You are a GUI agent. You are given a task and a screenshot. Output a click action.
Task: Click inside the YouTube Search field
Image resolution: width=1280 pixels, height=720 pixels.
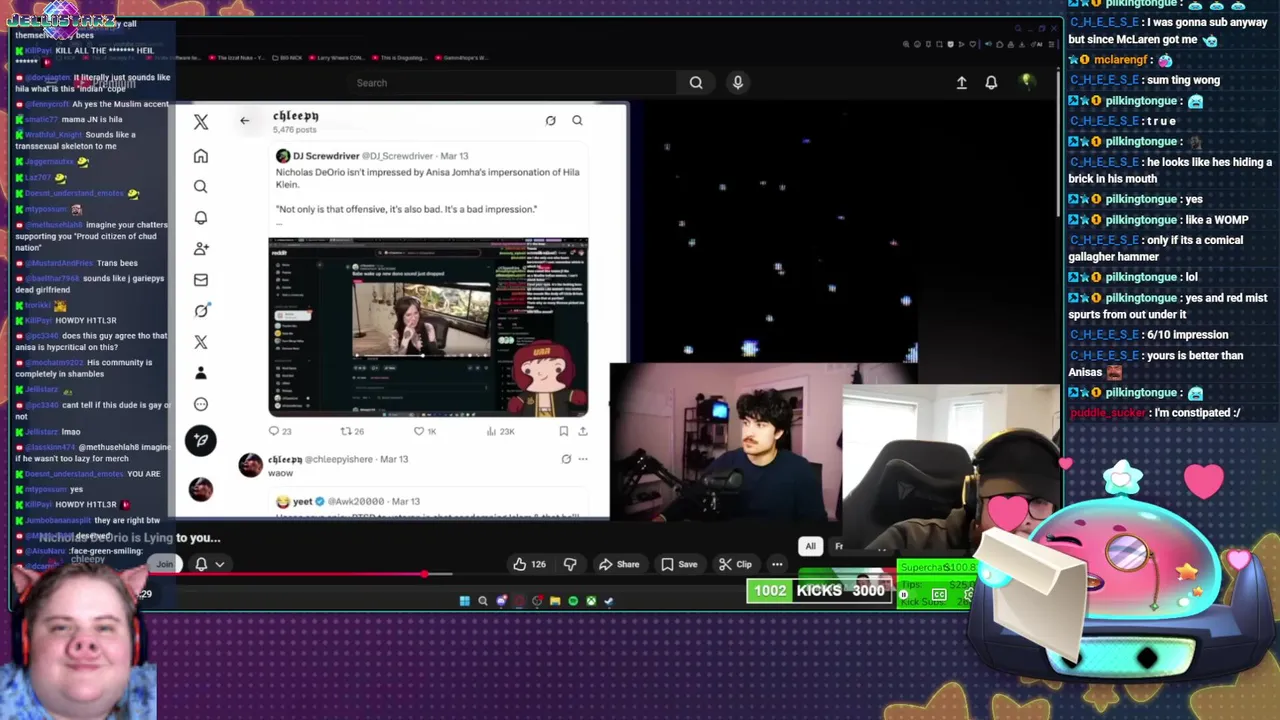(510, 83)
